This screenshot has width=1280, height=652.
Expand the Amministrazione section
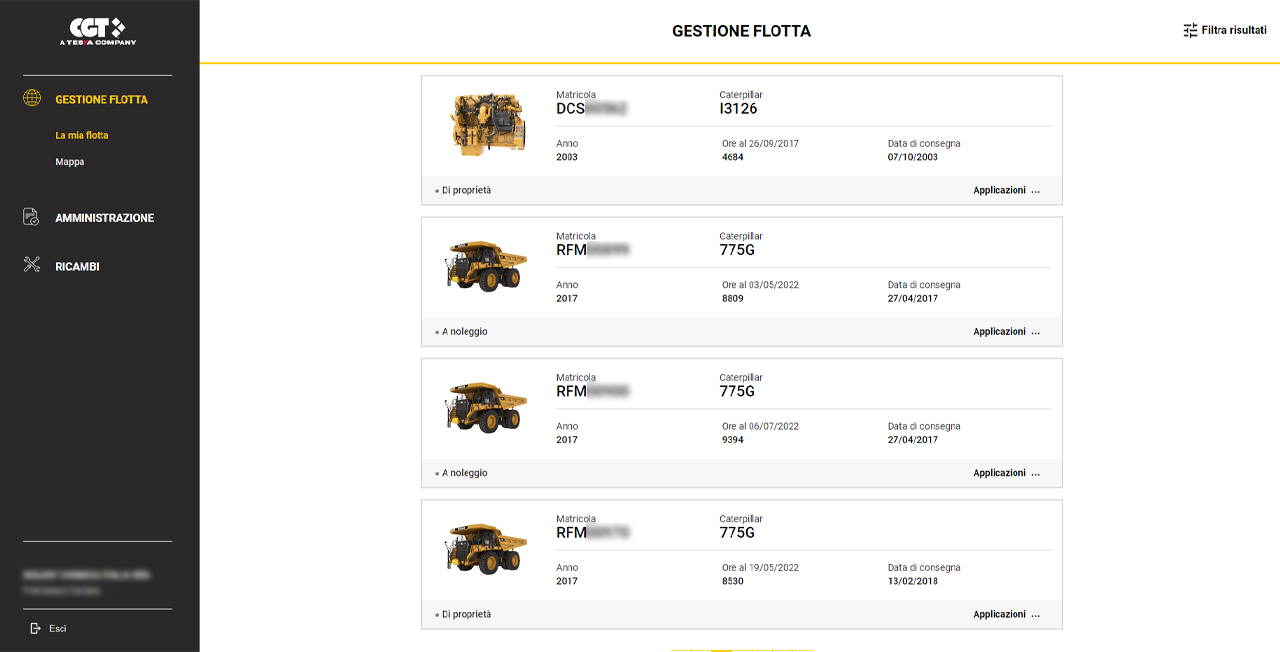pyautogui.click(x=105, y=217)
